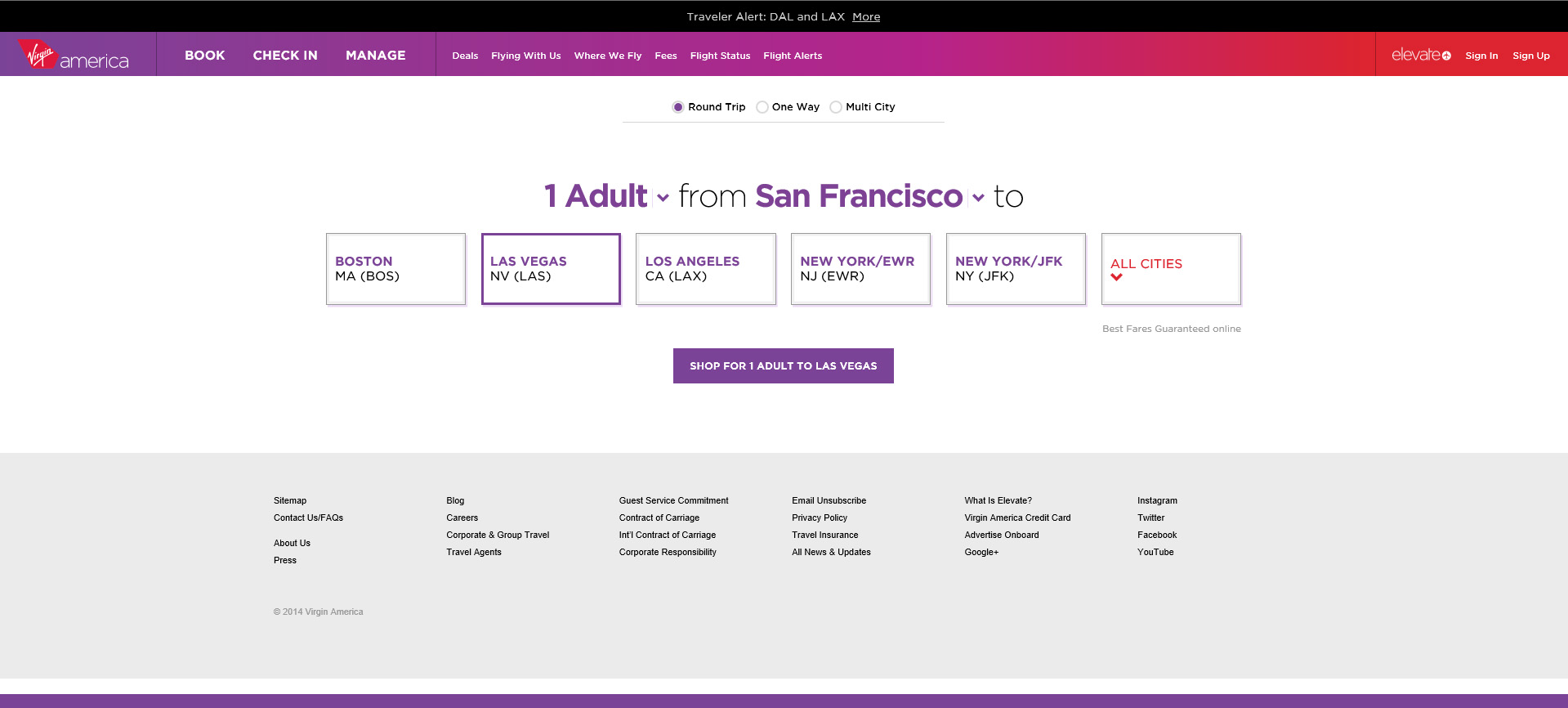The width and height of the screenshot is (1568, 708).
Task: Open the CHECK IN menu
Action: [285, 55]
